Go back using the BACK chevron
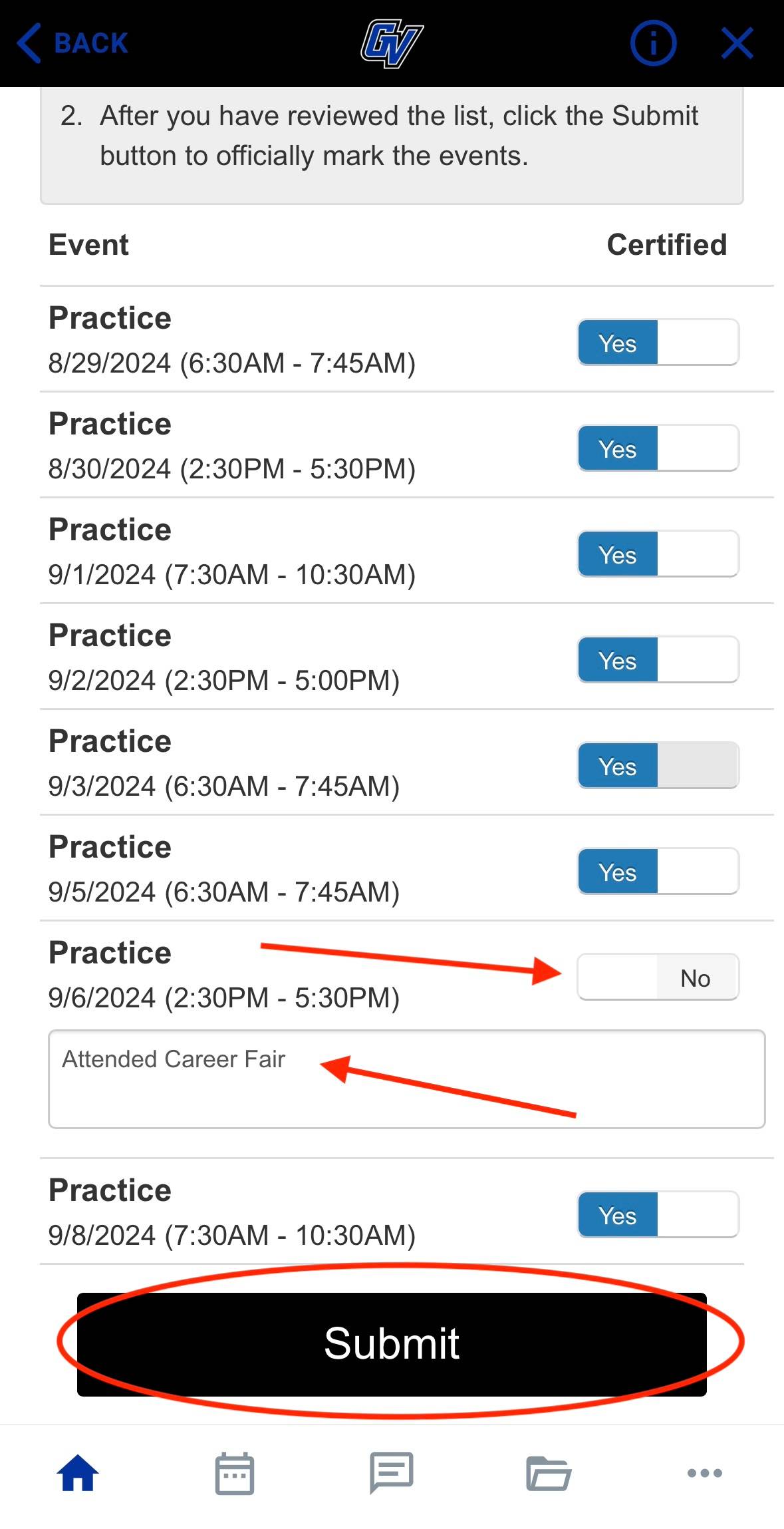Image resolution: width=784 pixels, height=1529 pixels. point(72,44)
